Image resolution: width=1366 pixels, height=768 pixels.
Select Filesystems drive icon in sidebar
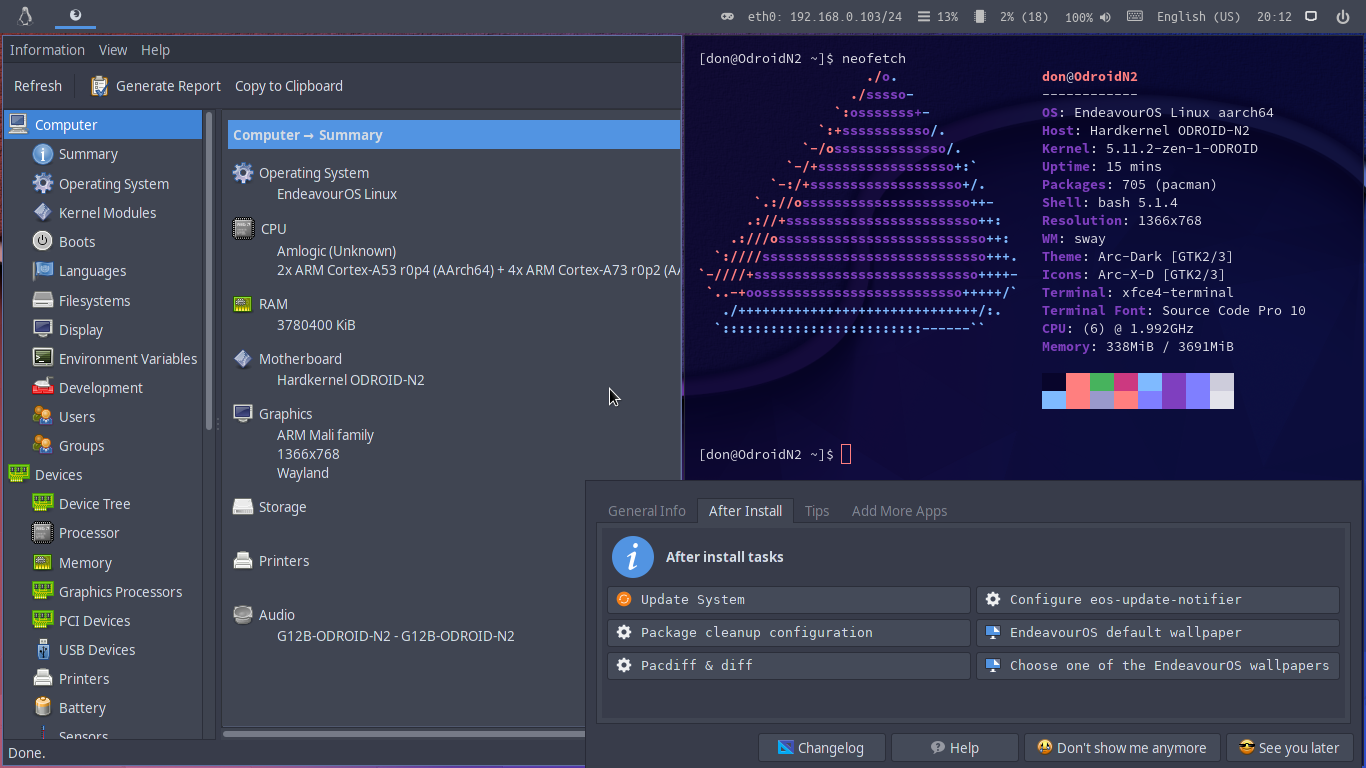tap(42, 300)
